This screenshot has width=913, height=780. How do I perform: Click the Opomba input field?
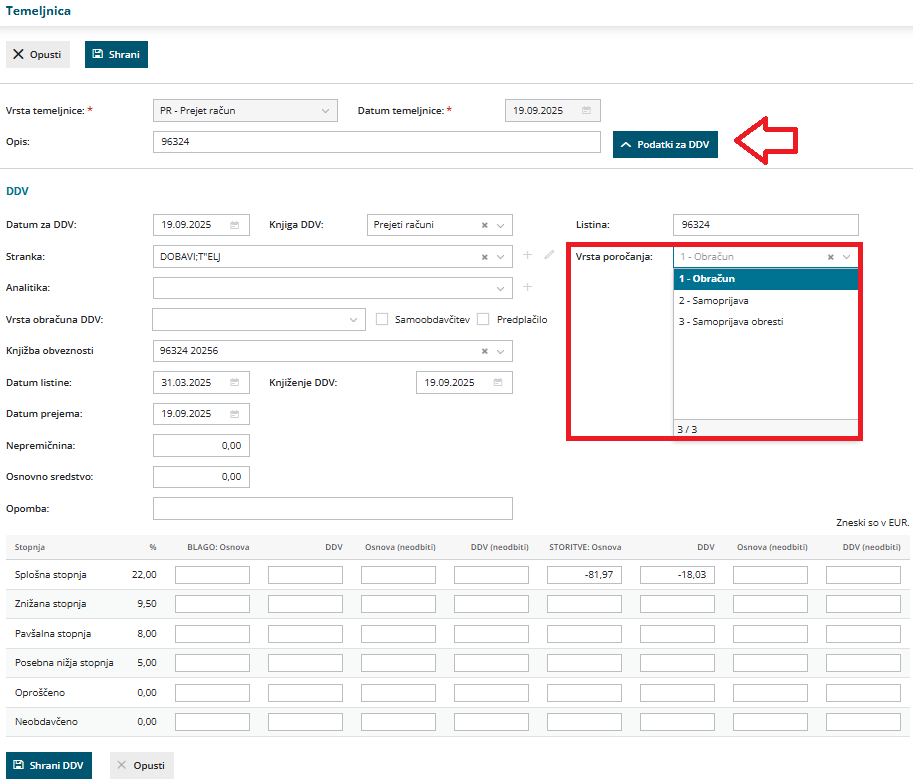pos(332,508)
